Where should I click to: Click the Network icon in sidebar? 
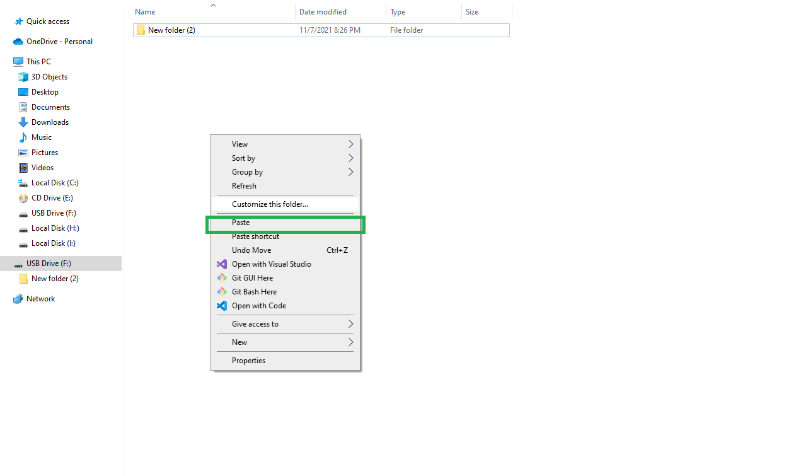[18, 299]
